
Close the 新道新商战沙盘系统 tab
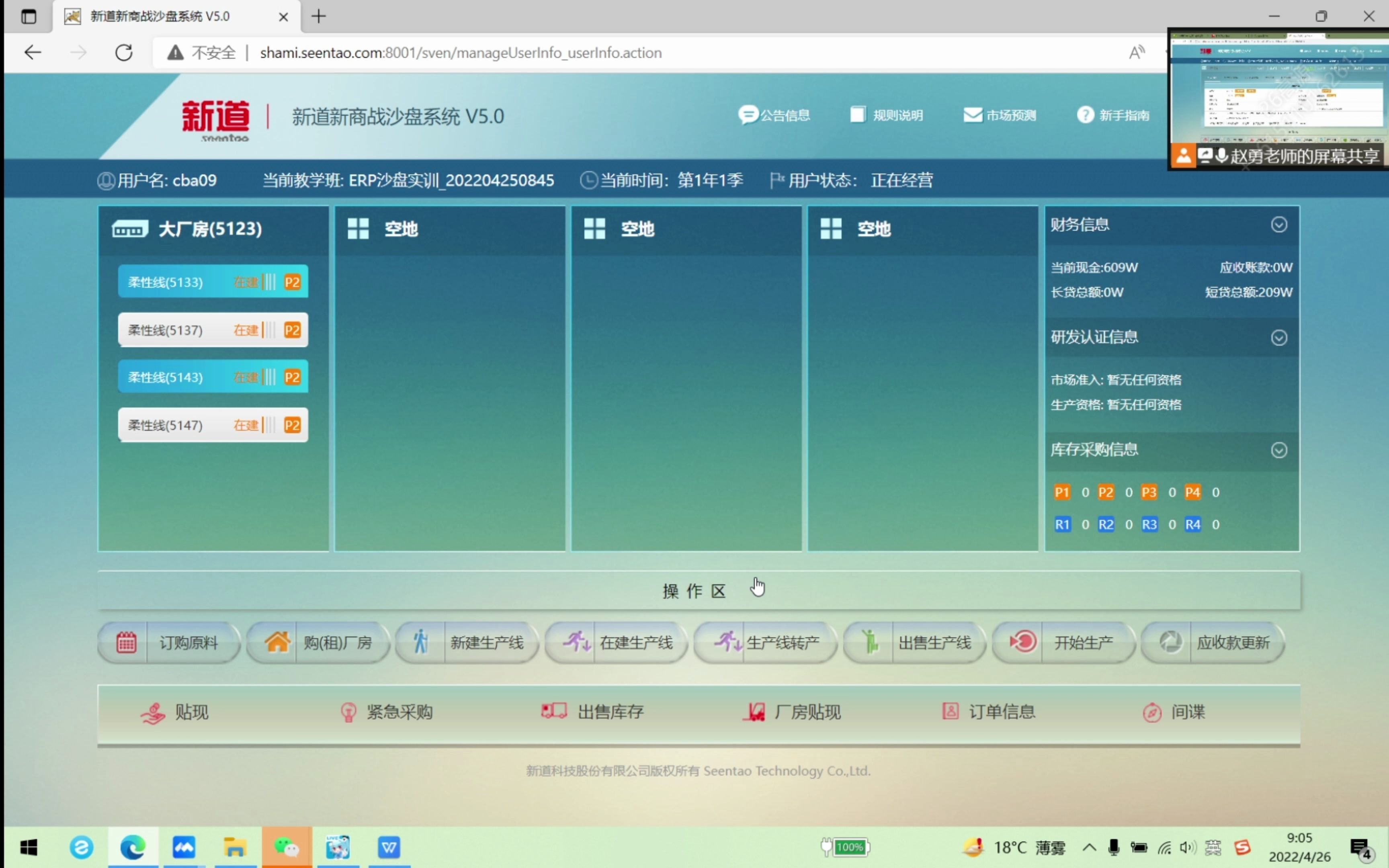coord(283,16)
